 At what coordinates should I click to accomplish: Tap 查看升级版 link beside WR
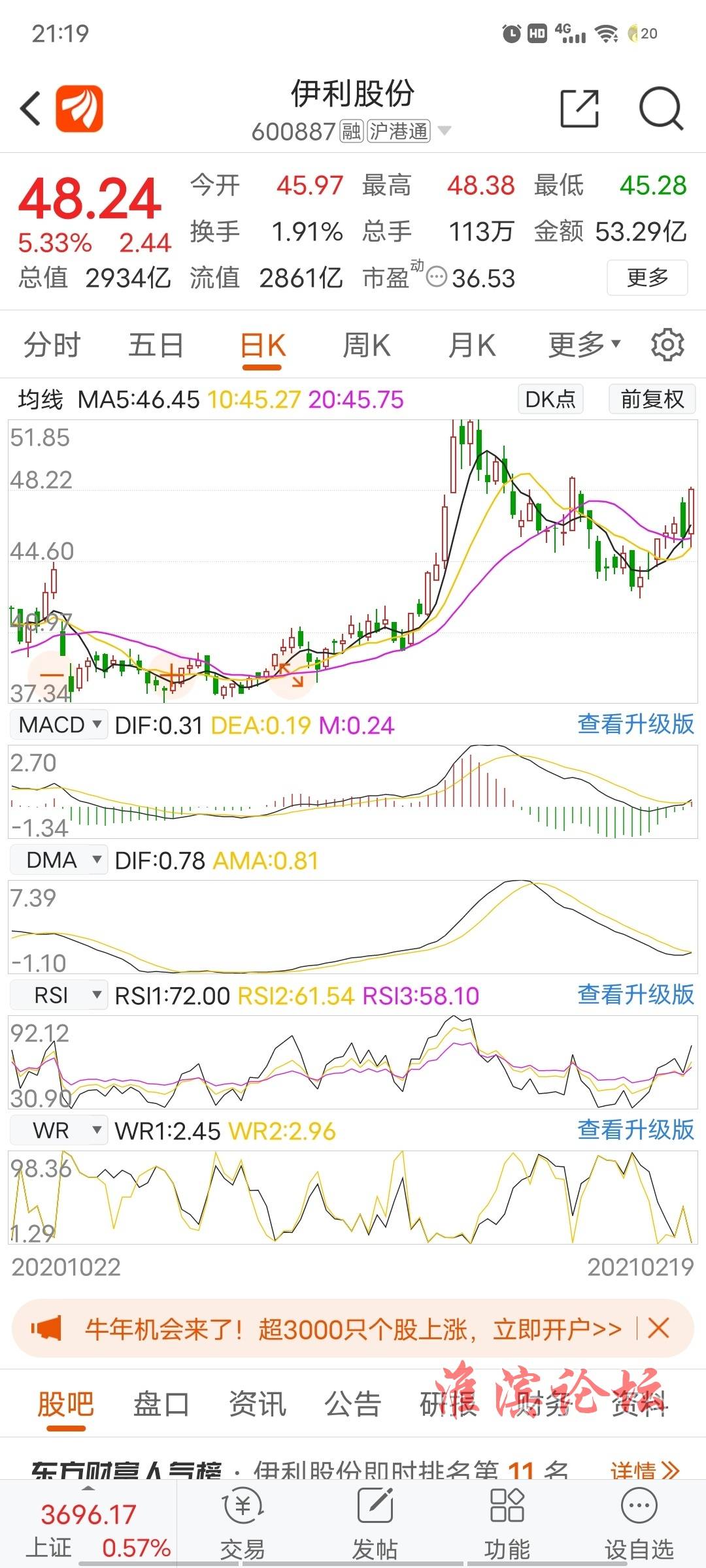[635, 1130]
